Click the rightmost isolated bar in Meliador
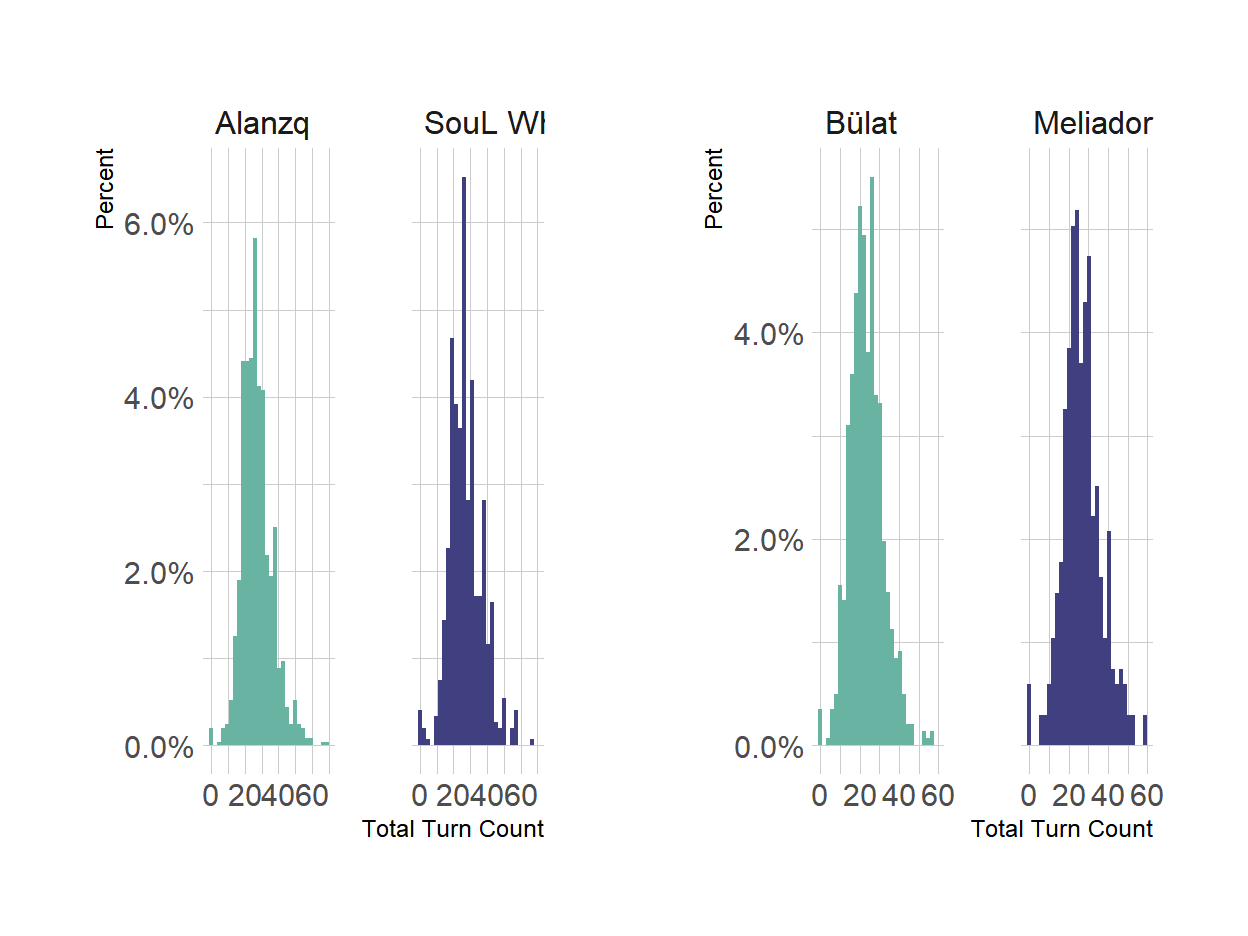The width and height of the screenshot is (1248, 936). tap(1145, 730)
